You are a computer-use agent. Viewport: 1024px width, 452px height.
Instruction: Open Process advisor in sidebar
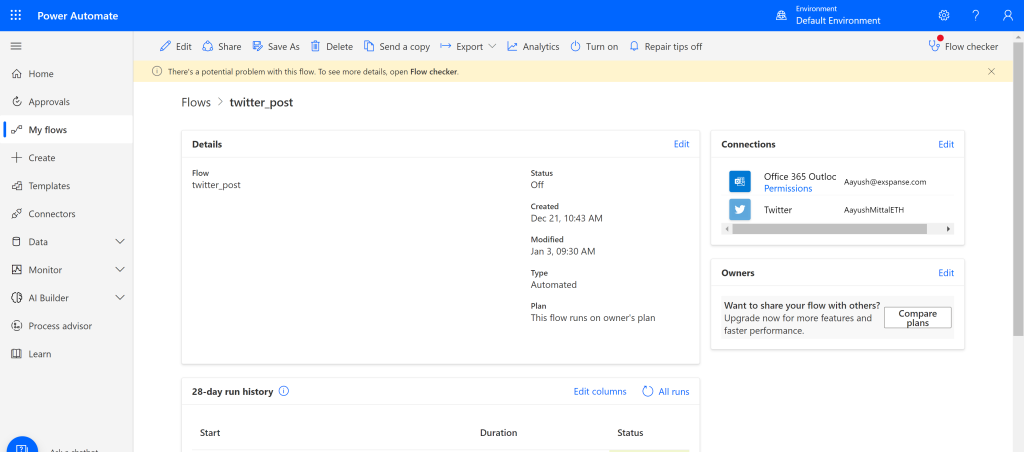[x=67, y=326]
